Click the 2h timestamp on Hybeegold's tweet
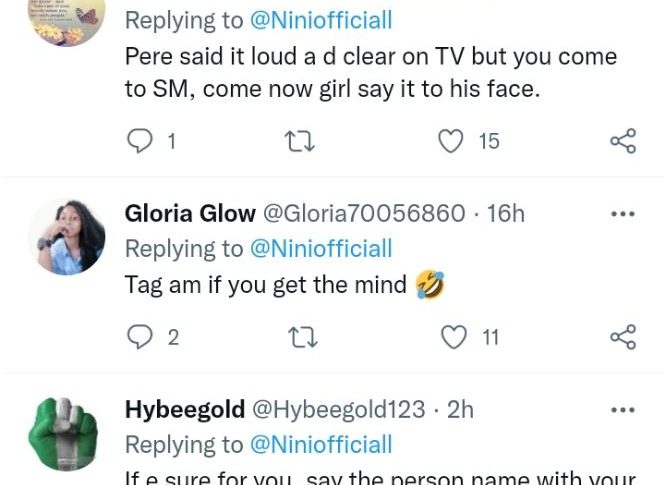 pyautogui.click(x=461, y=410)
